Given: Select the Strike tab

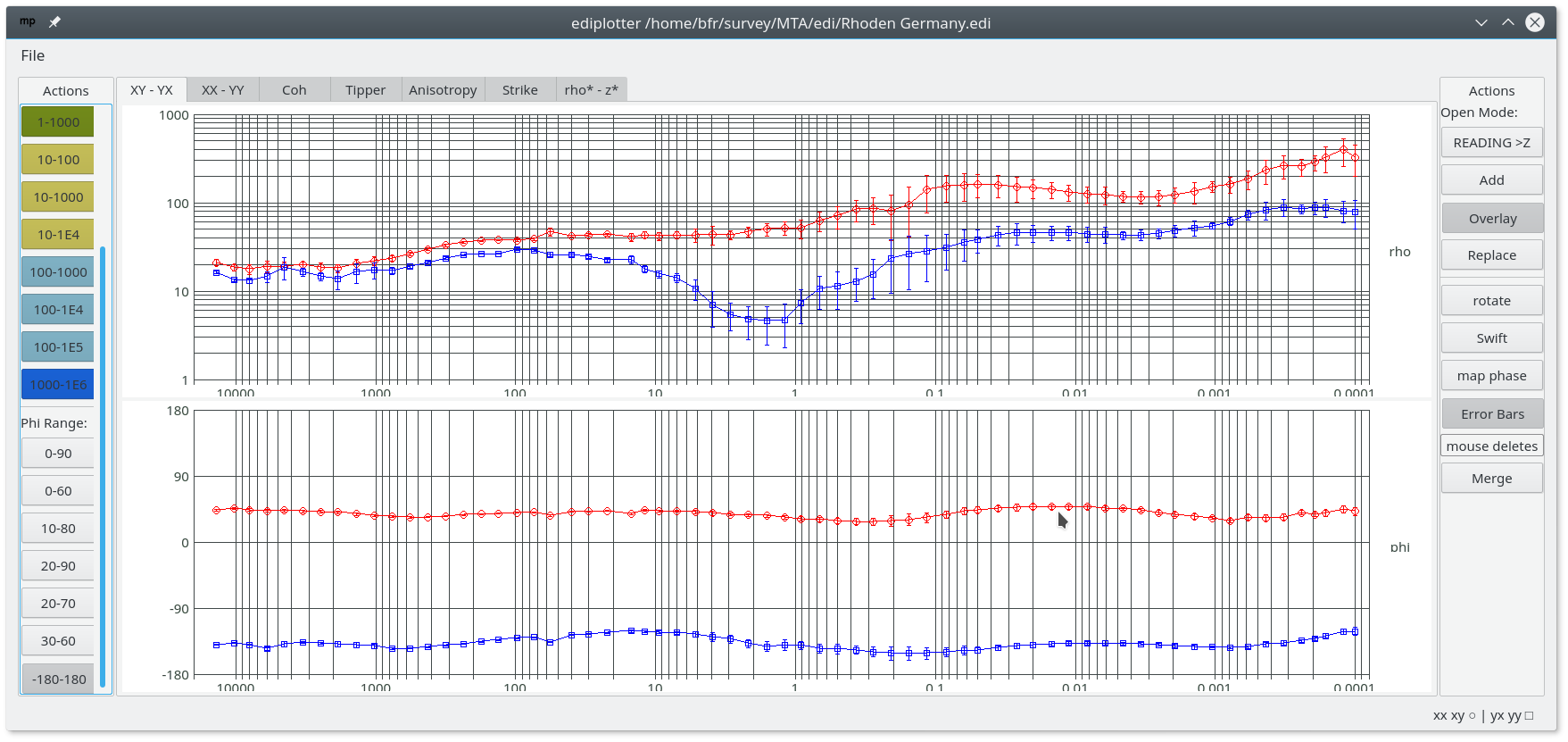Looking at the screenshot, I should 520,90.
